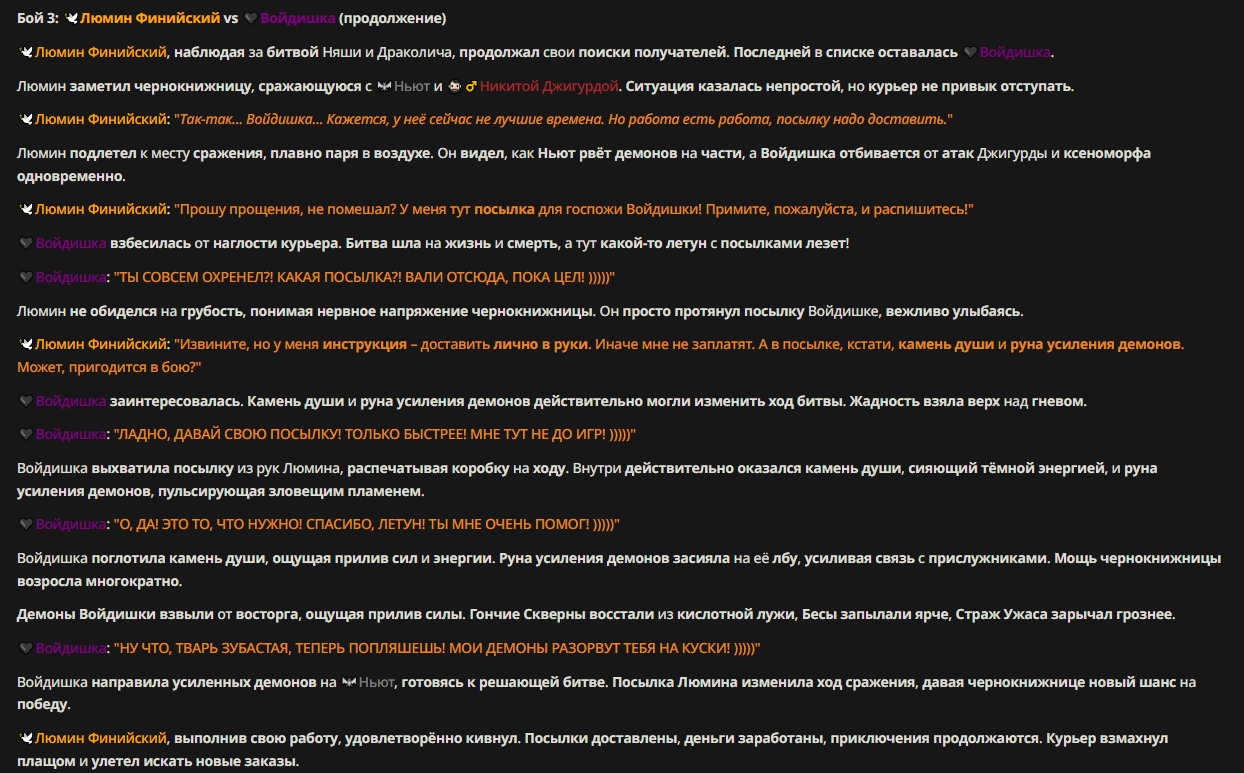Screen dimensions: 1244x773
Task: Click the dove emoji in the 'Бой 3' title
Action: point(71,18)
